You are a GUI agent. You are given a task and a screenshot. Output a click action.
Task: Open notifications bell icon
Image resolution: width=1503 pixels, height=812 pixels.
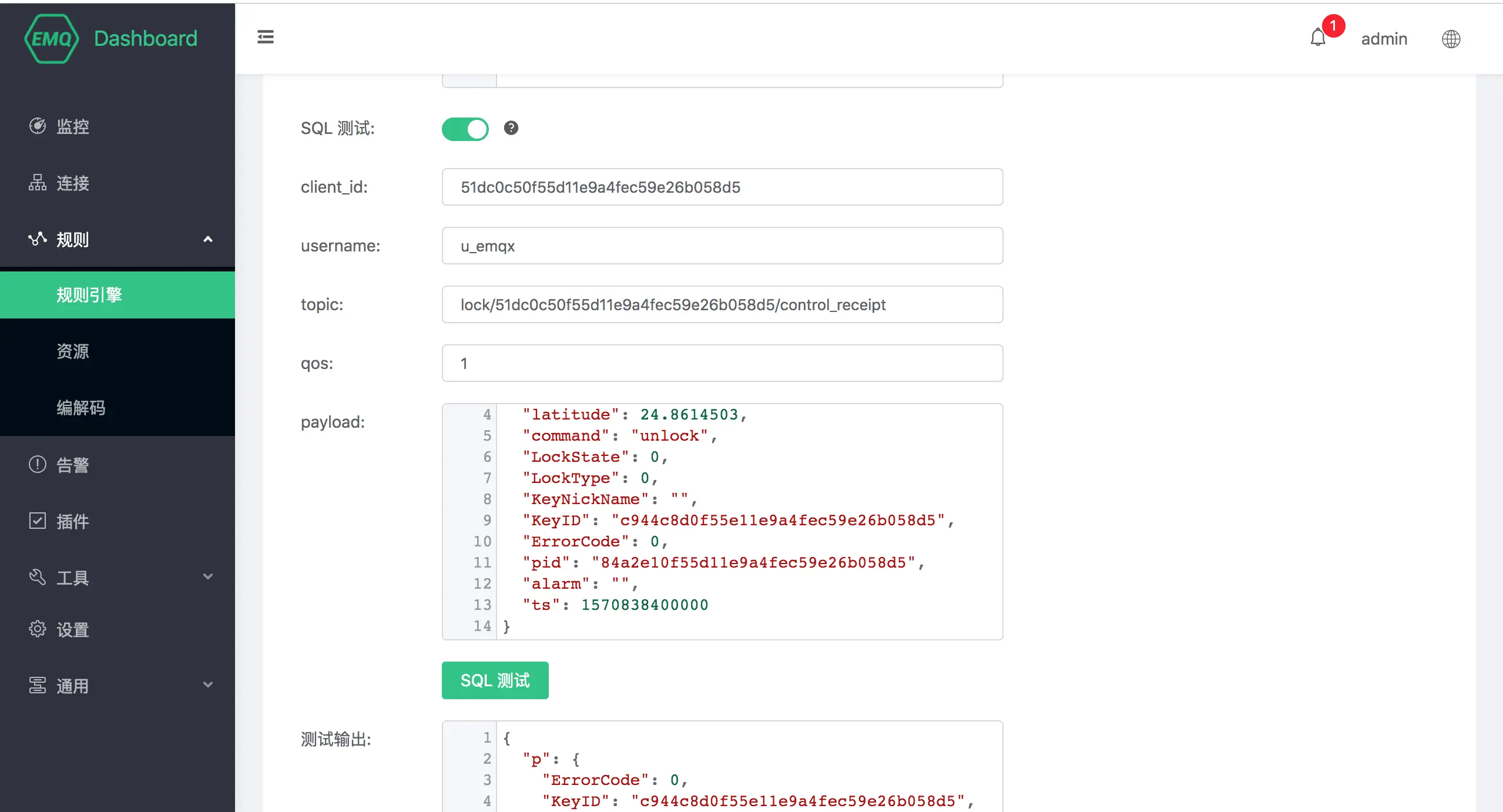[1318, 38]
